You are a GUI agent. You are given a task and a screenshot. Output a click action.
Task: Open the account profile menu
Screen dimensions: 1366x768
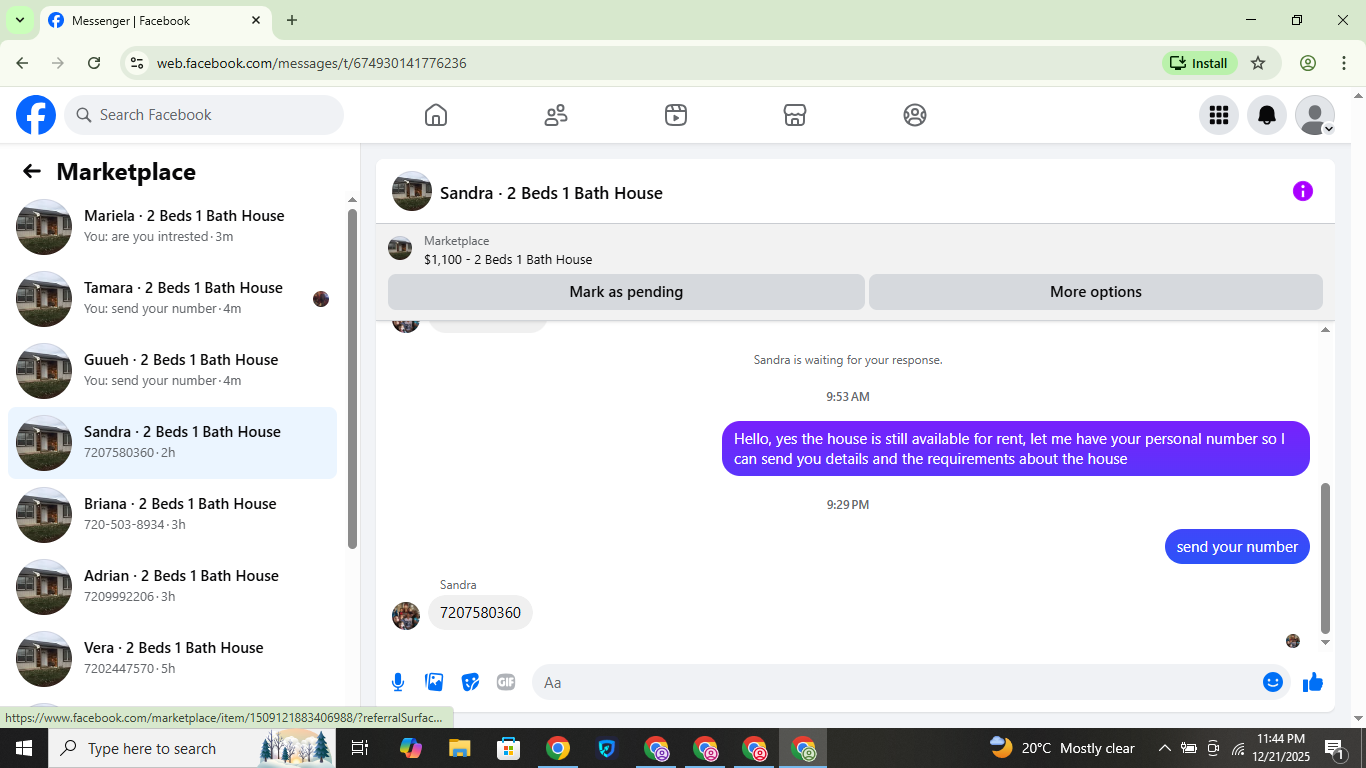1315,115
